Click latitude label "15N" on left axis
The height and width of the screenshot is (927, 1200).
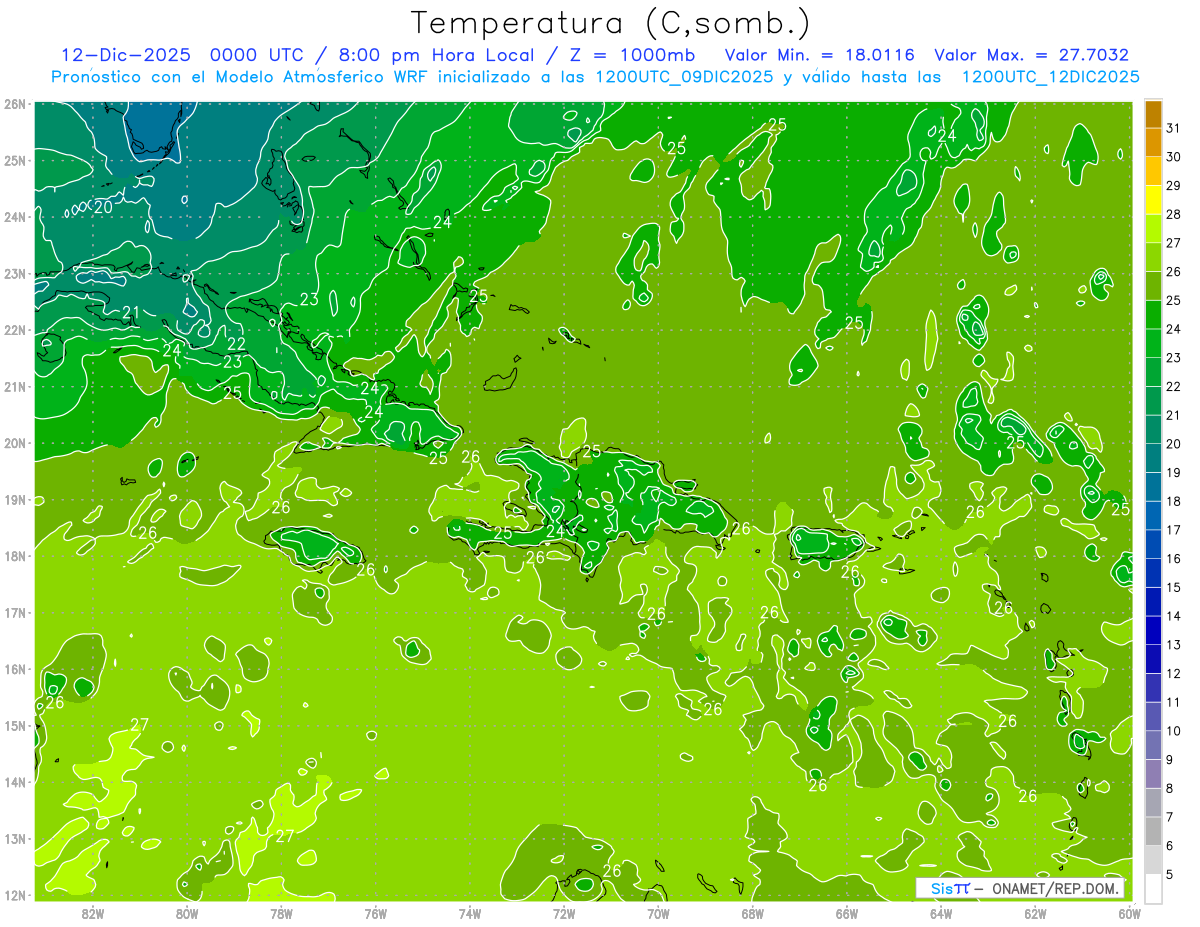click(x=15, y=726)
